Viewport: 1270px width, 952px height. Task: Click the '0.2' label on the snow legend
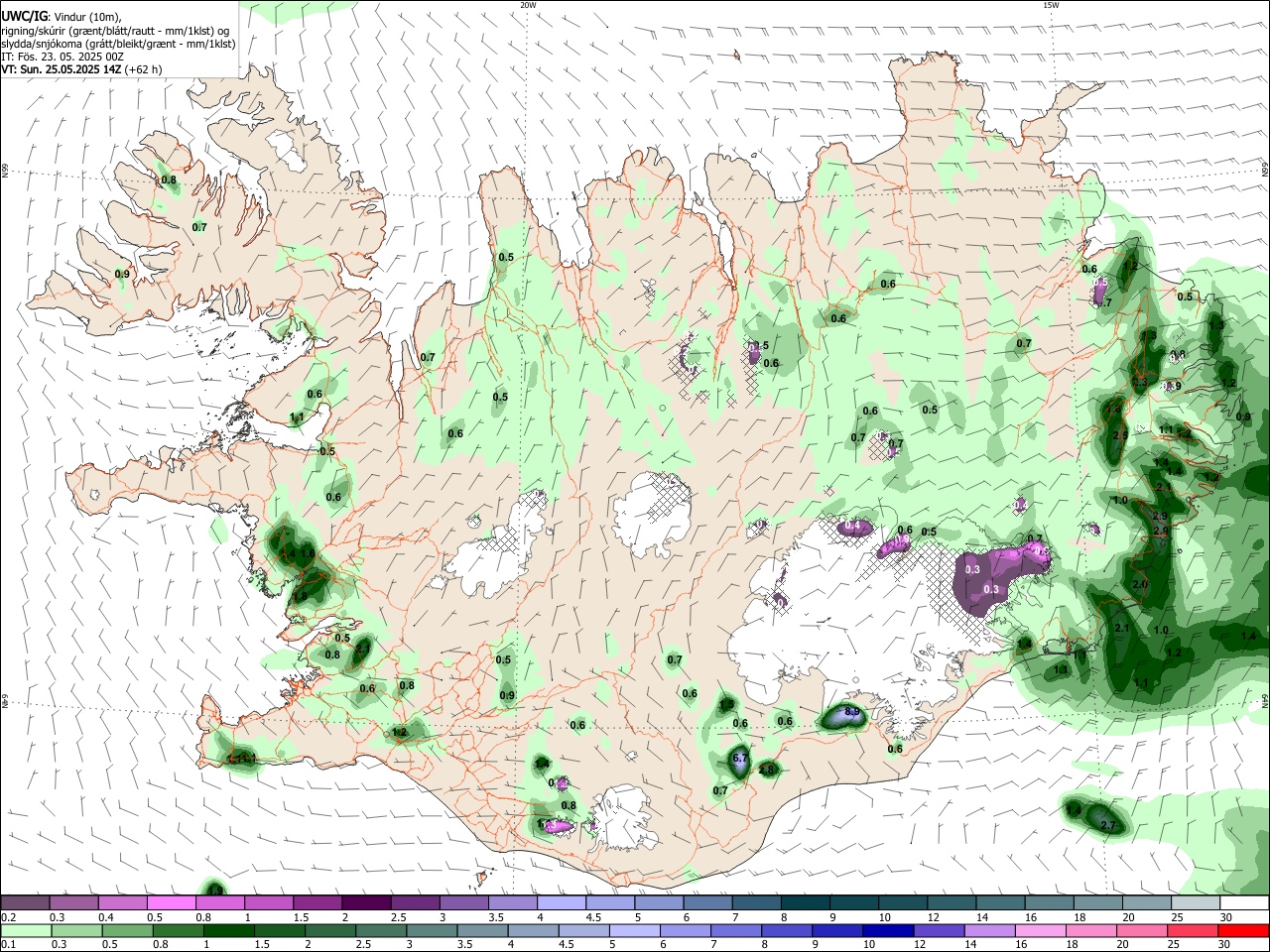coord(8,917)
